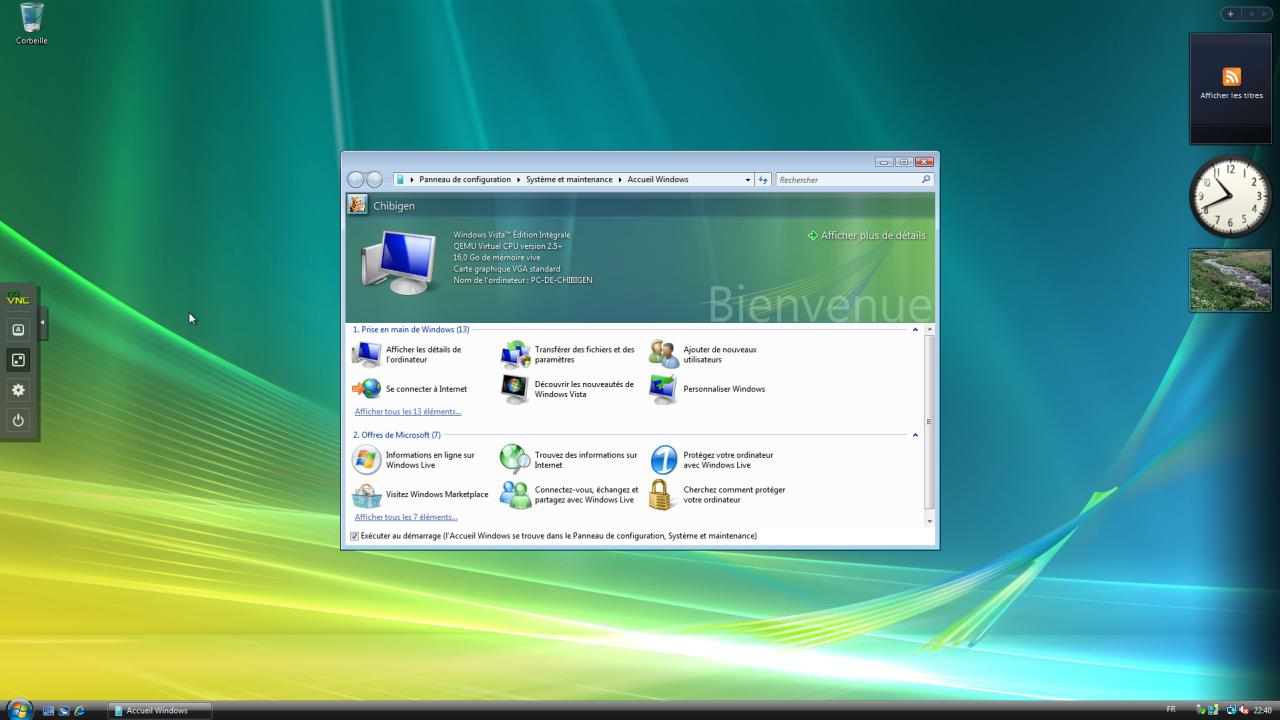This screenshot has width=1280, height=720.
Task: Click Panneau de configuration breadcrumb
Action: coord(465,180)
